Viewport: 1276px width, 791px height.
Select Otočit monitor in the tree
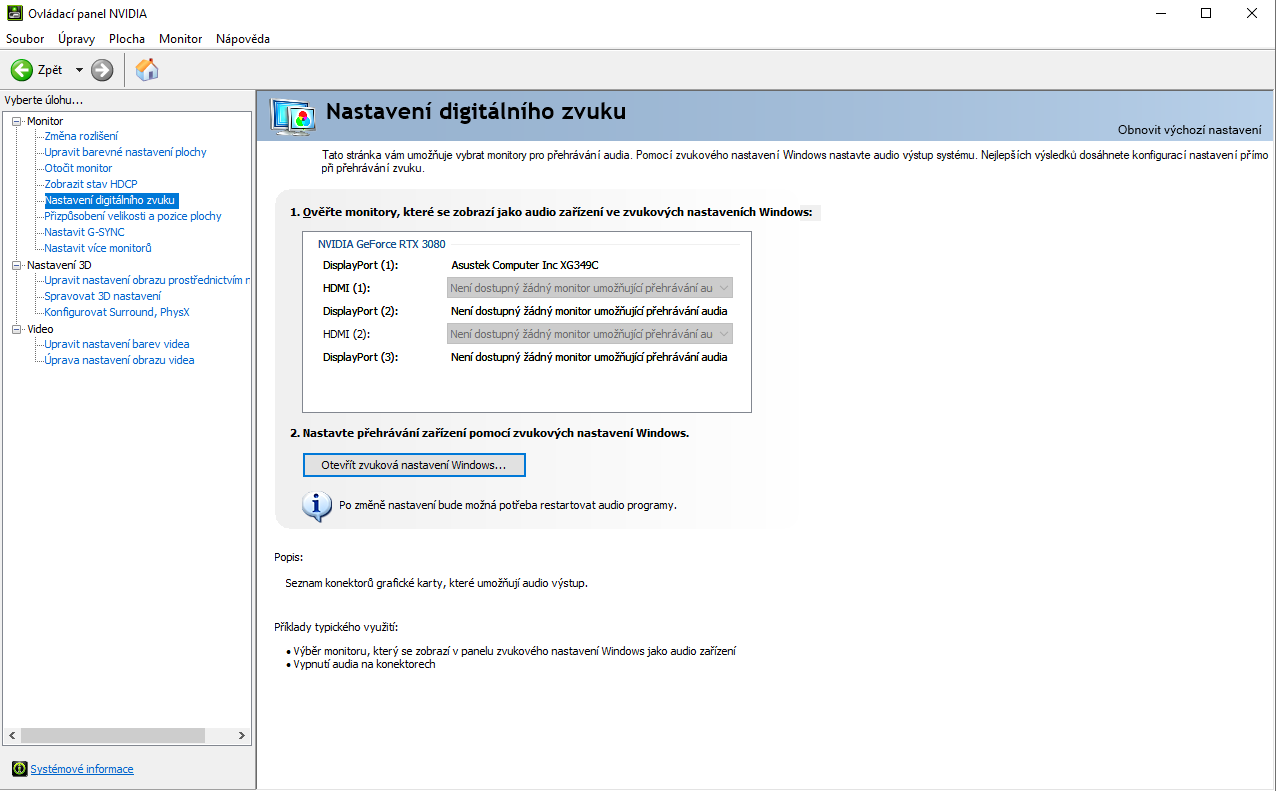[78, 168]
